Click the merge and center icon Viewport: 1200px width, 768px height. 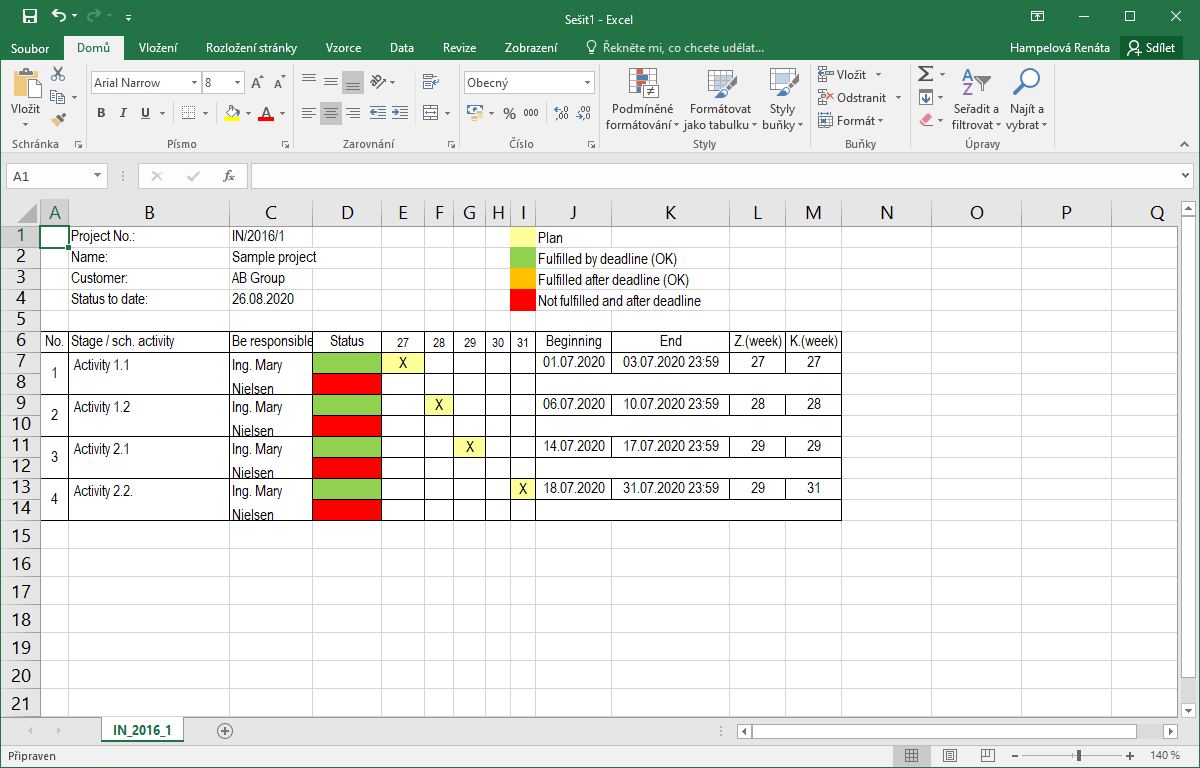pos(430,113)
